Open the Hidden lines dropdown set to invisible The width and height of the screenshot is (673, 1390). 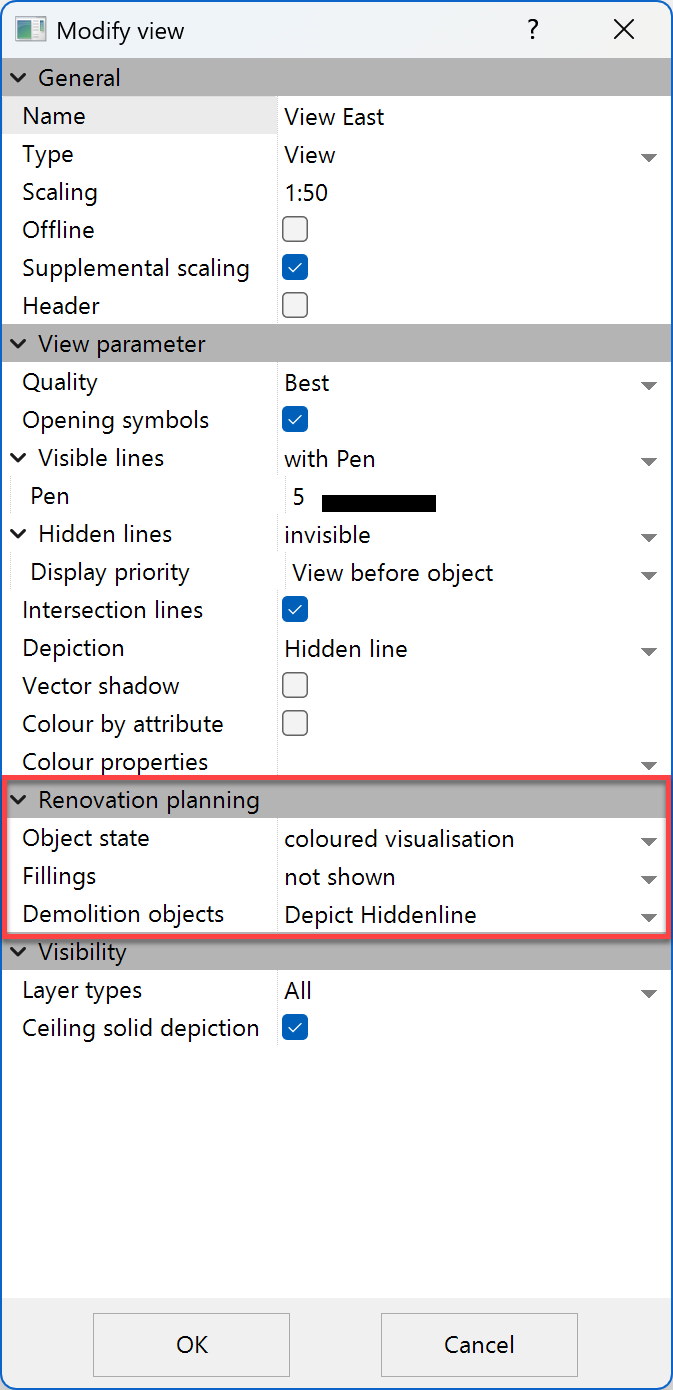tap(649, 537)
